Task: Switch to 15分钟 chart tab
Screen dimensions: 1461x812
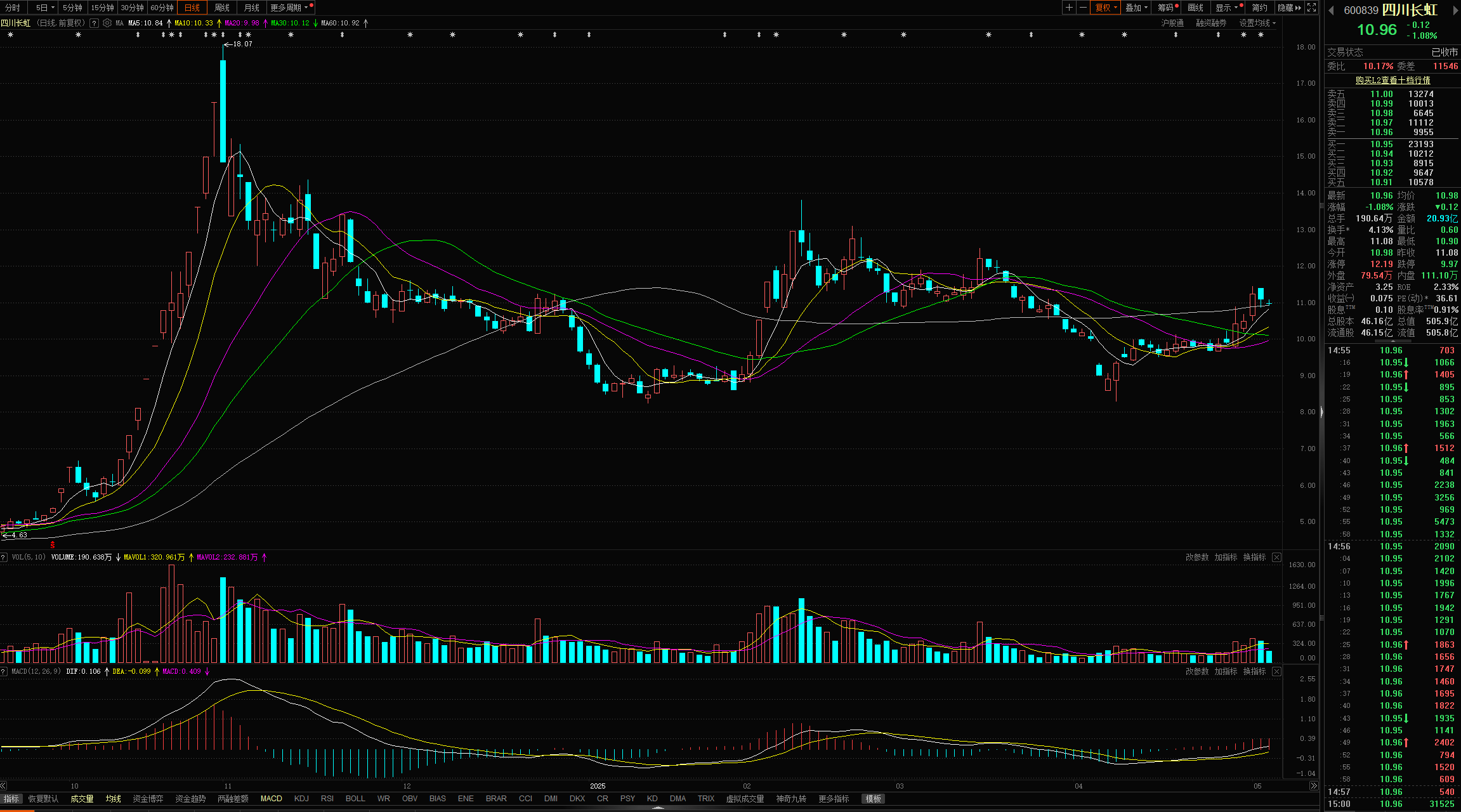Action: point(102,8)
